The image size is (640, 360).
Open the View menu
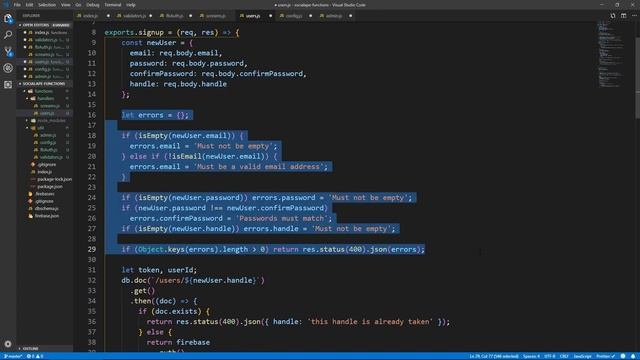click(x=65, y=5)
